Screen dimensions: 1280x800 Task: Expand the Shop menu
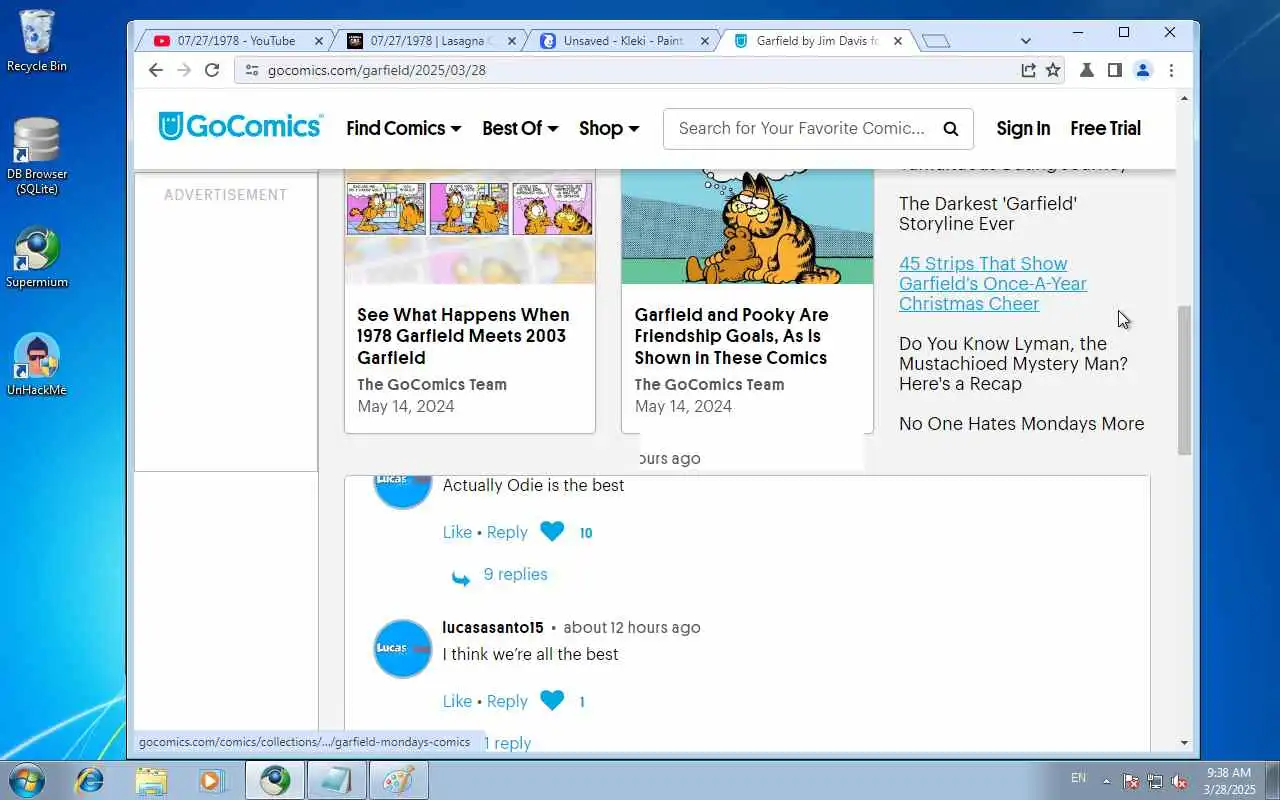point(609,128)
